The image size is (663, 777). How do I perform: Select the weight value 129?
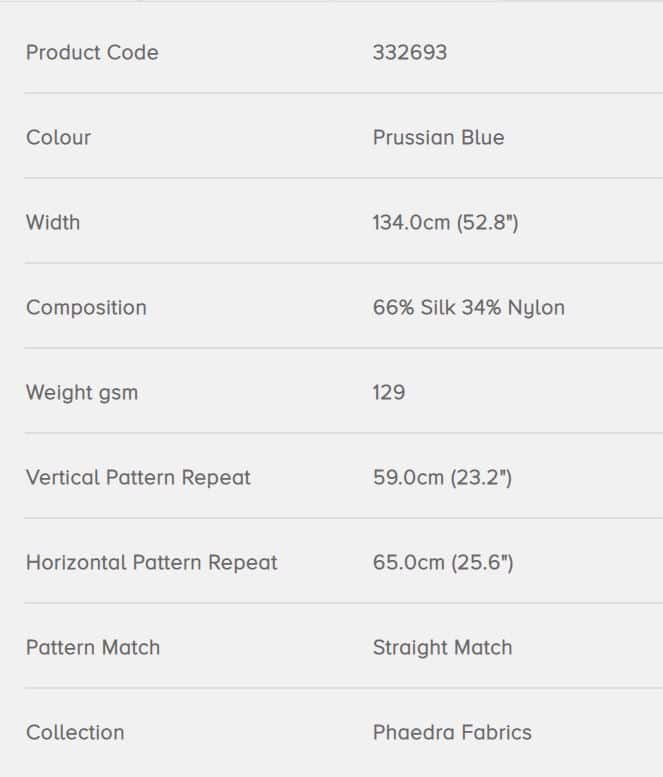pyautogui.click(x=389, y=392)
